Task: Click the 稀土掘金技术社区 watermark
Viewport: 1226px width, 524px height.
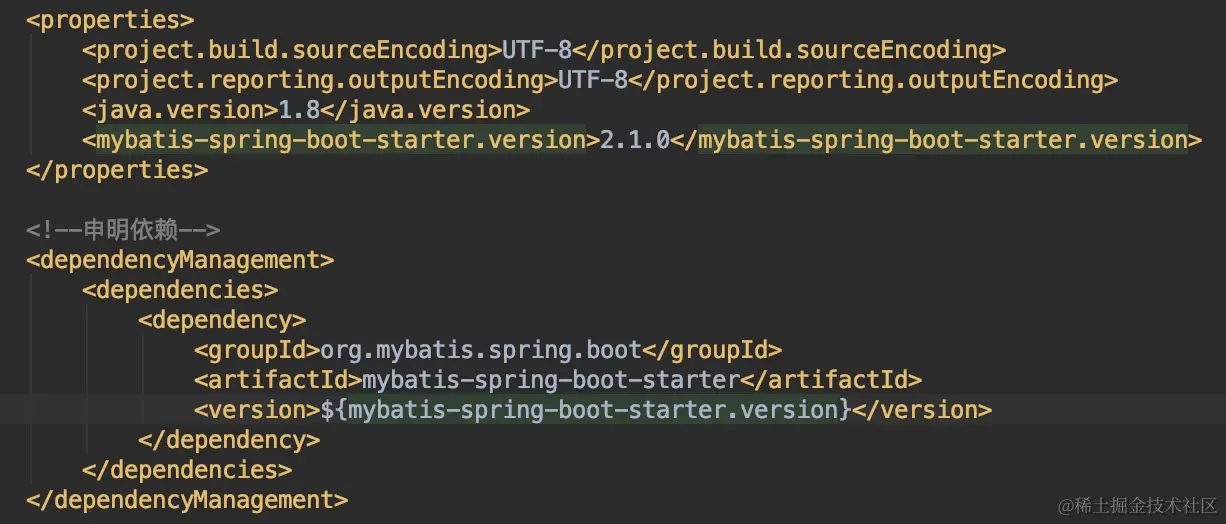Action: pyautogui.click(x=1137, y=503)
